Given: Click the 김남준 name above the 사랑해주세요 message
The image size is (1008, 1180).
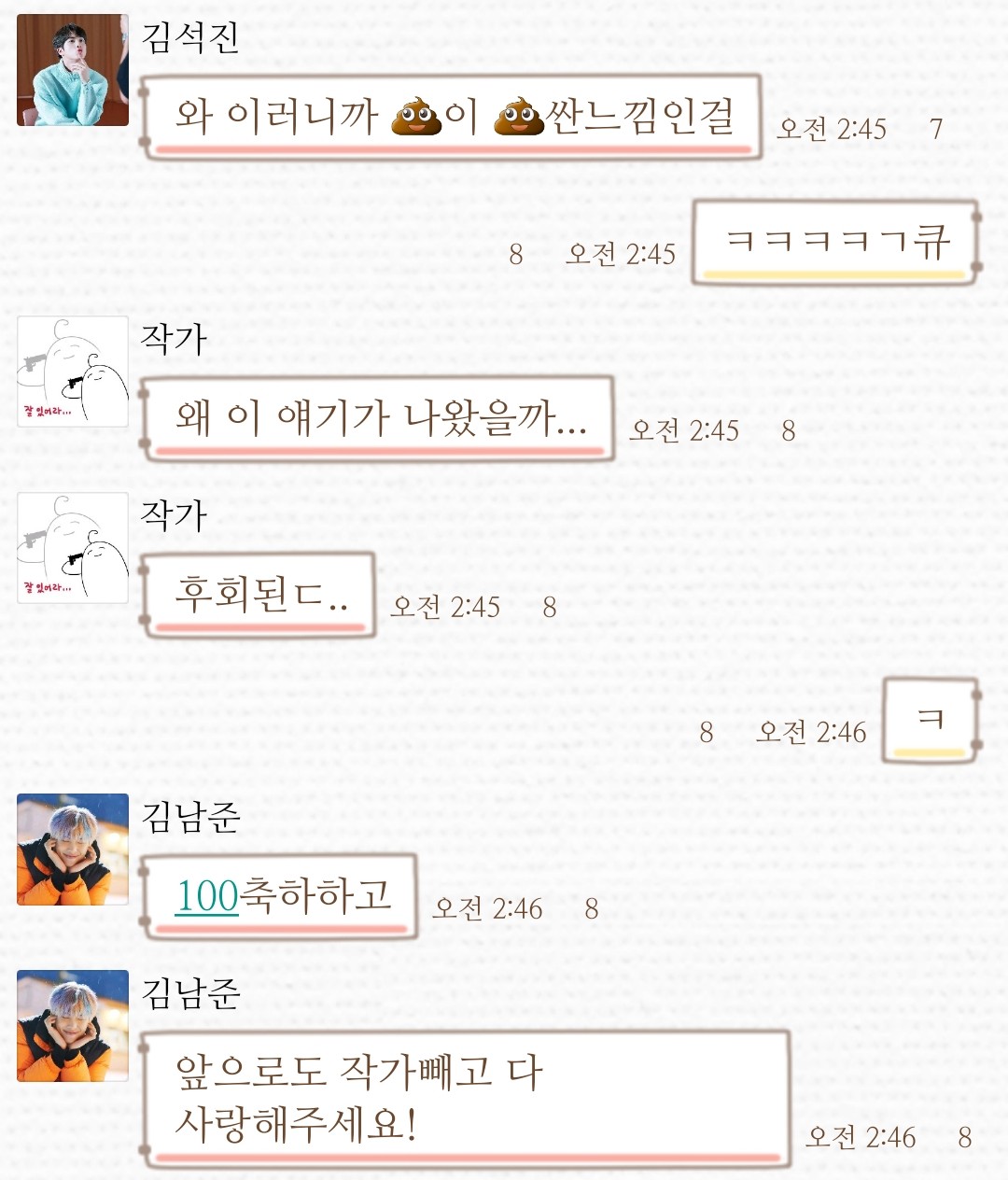Looking at the screenshot, I should (190, 992).
